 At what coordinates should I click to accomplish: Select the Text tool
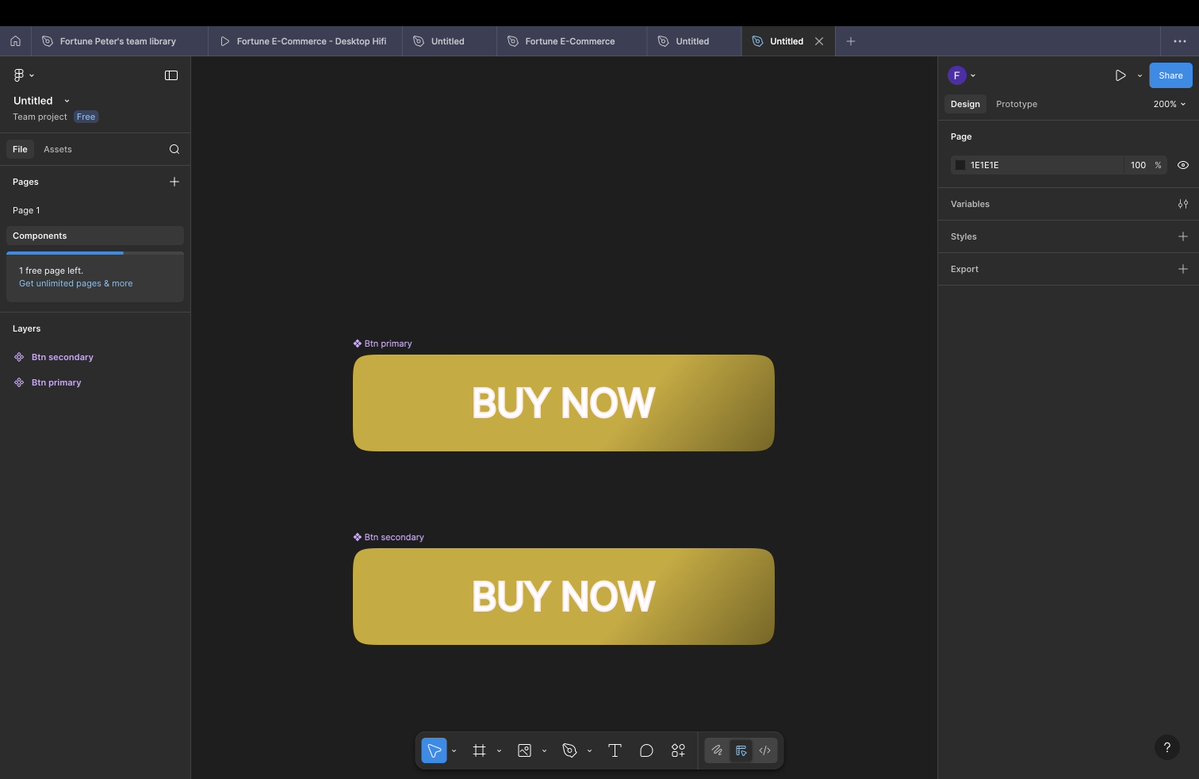(615, 751)
